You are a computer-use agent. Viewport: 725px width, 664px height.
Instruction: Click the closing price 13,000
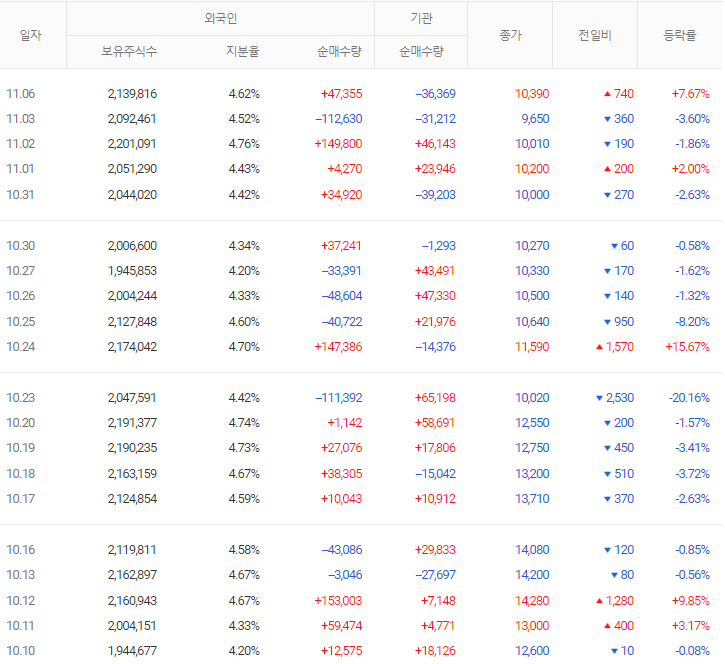(532, 625)
